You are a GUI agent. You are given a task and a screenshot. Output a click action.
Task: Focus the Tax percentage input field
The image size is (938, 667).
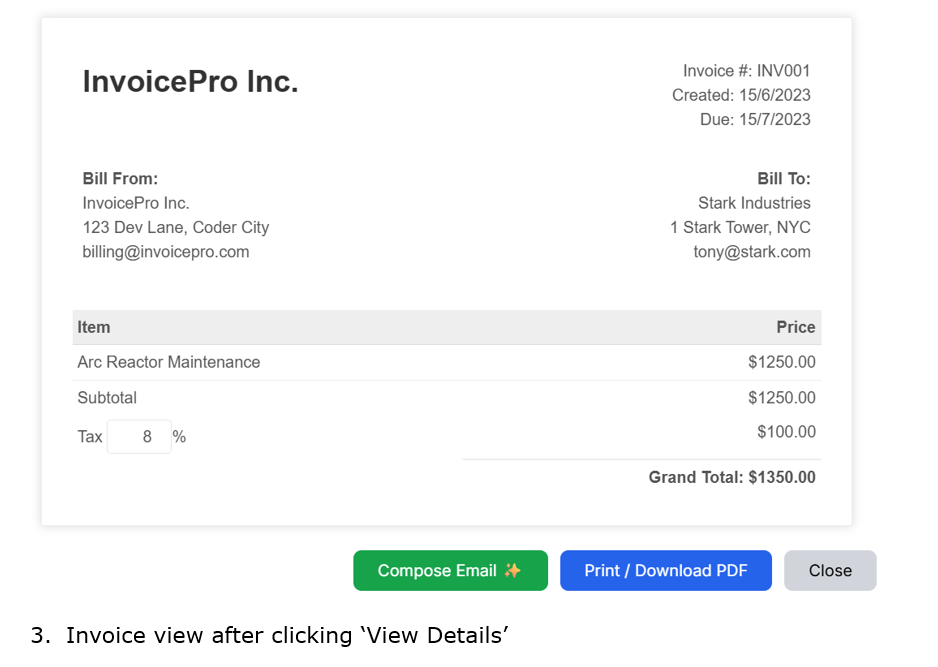click(x=139, y=437)
